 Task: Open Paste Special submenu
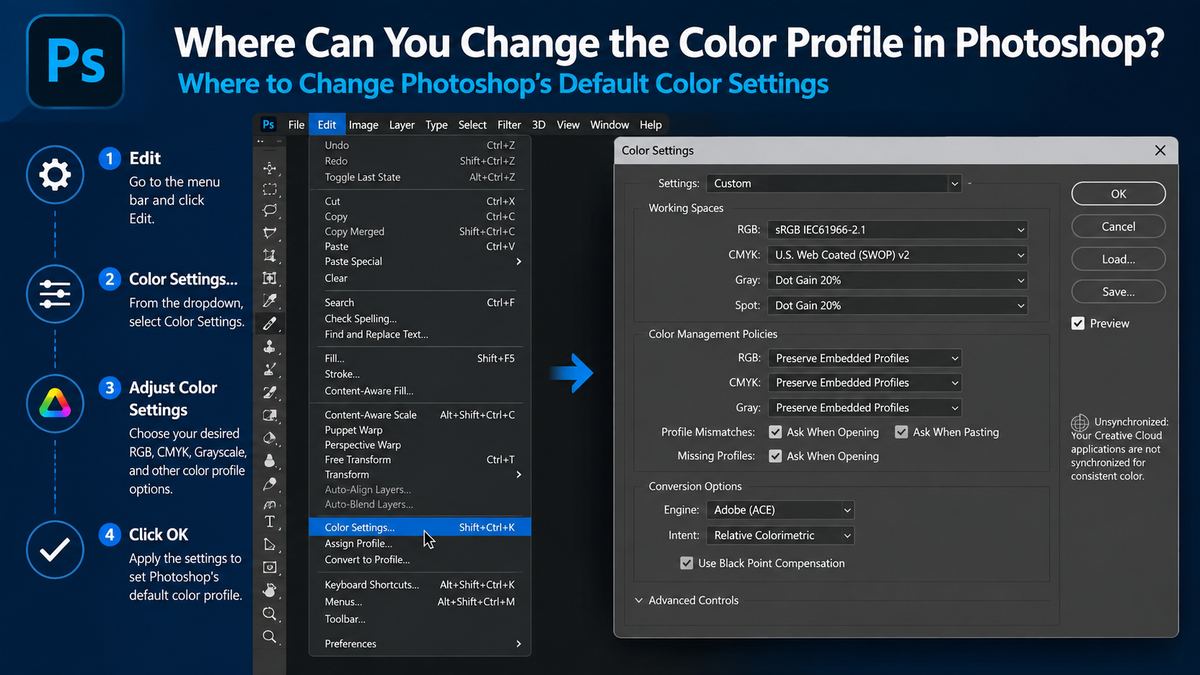coord(421,262)
